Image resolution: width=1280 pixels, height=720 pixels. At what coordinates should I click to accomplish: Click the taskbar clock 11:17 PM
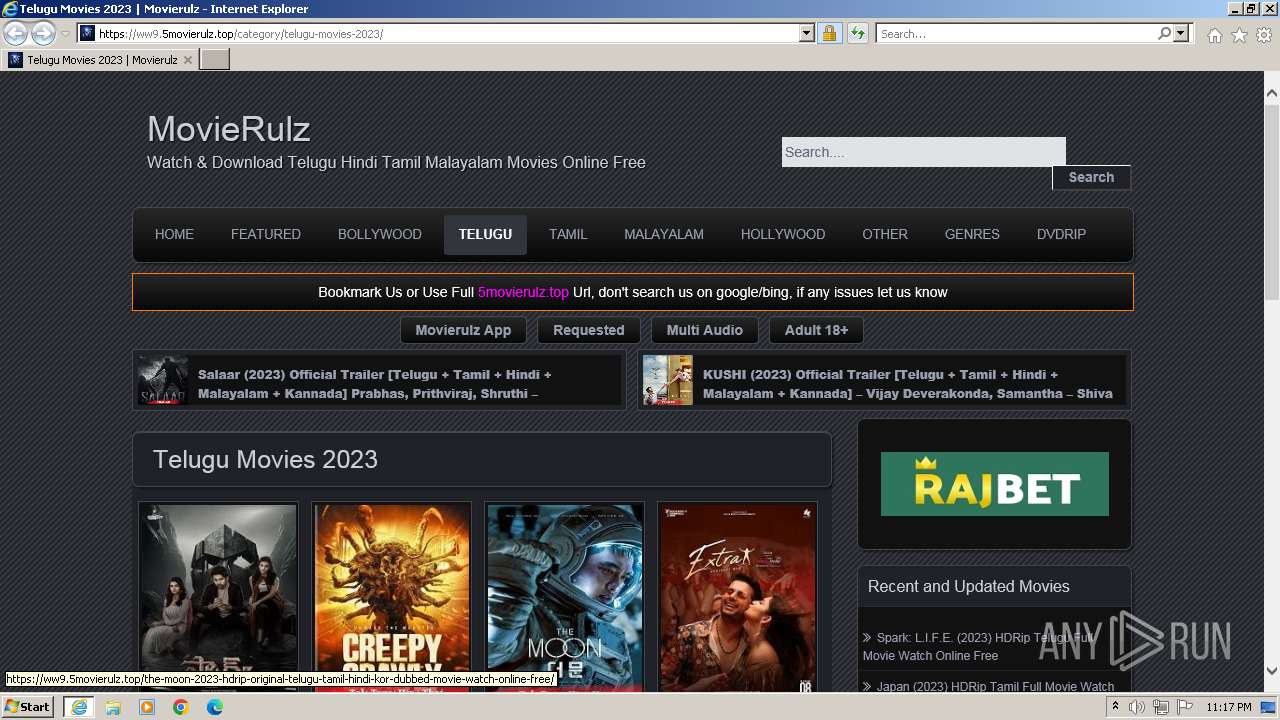pos(1229,707)
